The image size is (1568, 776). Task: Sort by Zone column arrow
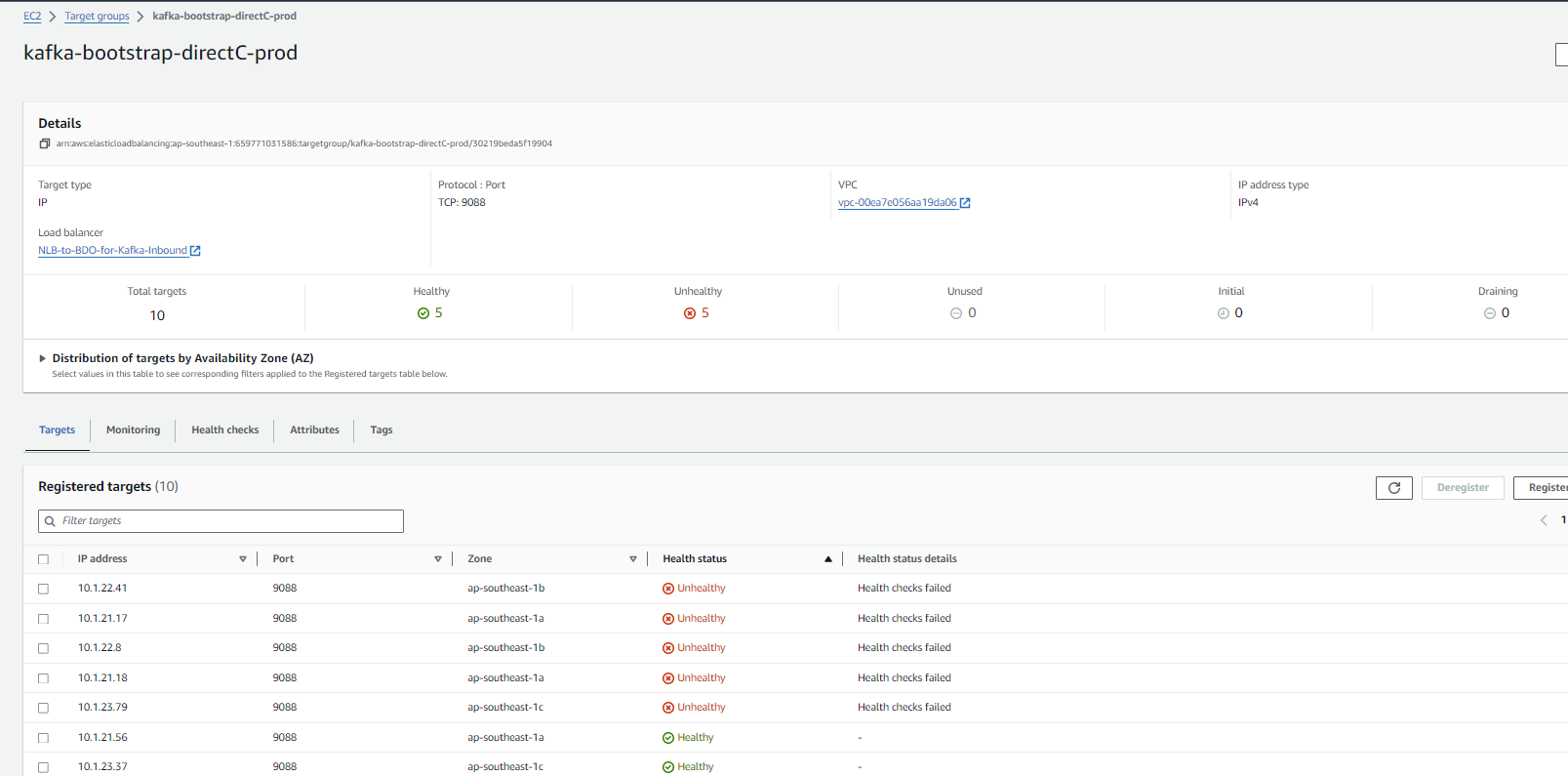[633, 559]
